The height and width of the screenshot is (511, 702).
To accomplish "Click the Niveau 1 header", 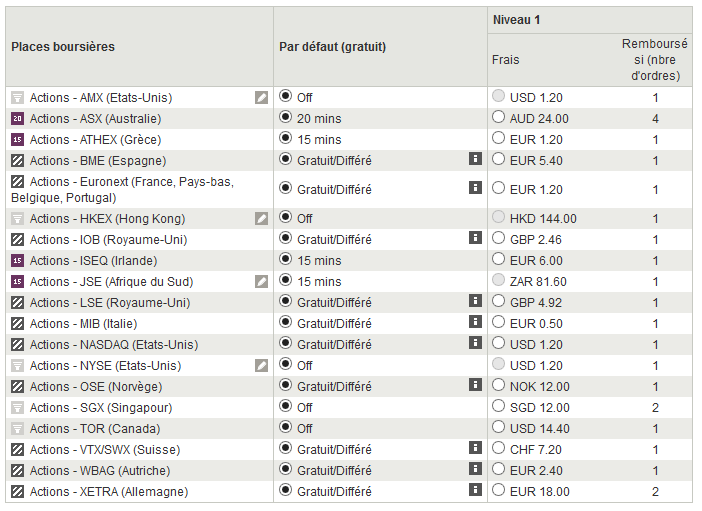I will pos(517,20).
